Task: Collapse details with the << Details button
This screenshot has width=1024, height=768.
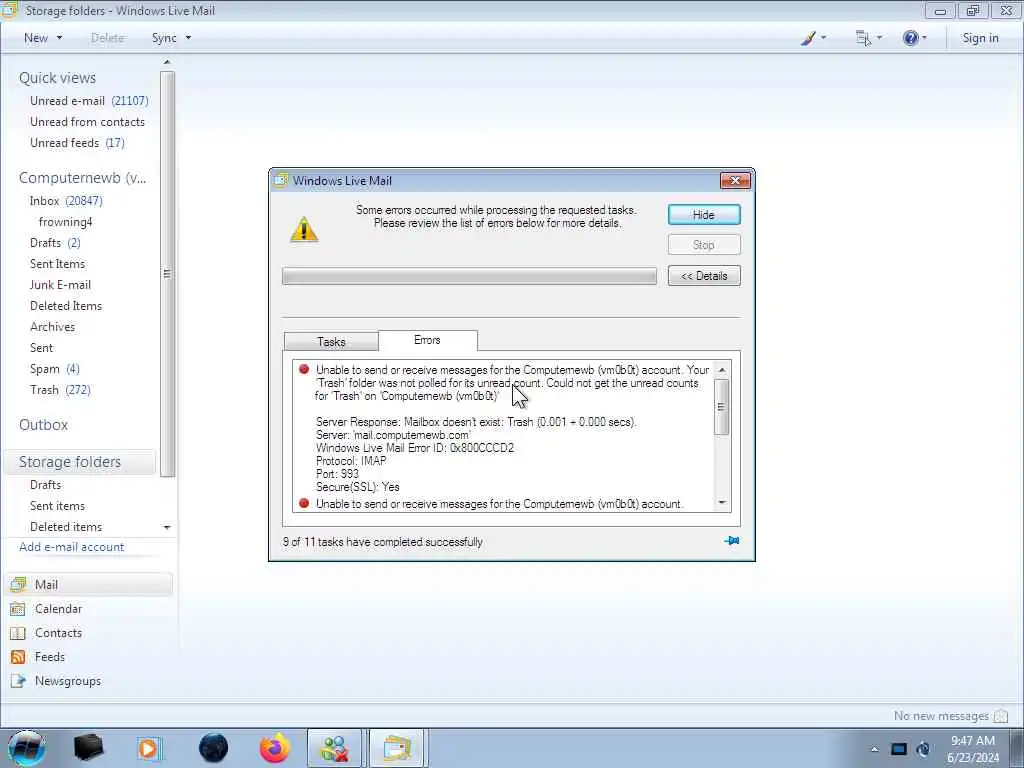Action: [x=704, y=276]
